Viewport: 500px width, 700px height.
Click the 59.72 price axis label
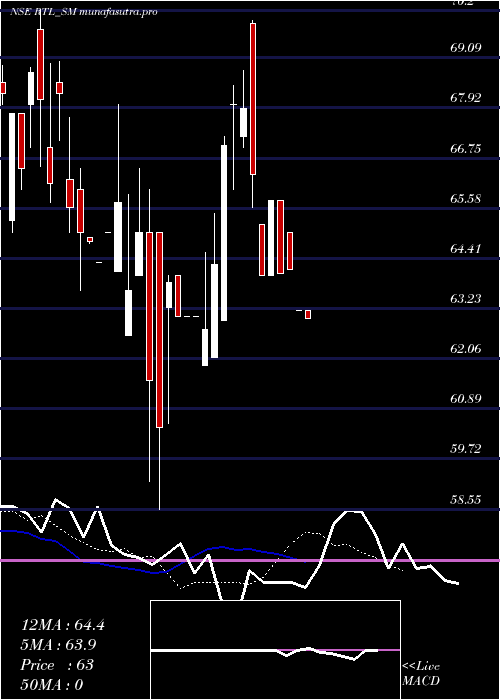466,449
